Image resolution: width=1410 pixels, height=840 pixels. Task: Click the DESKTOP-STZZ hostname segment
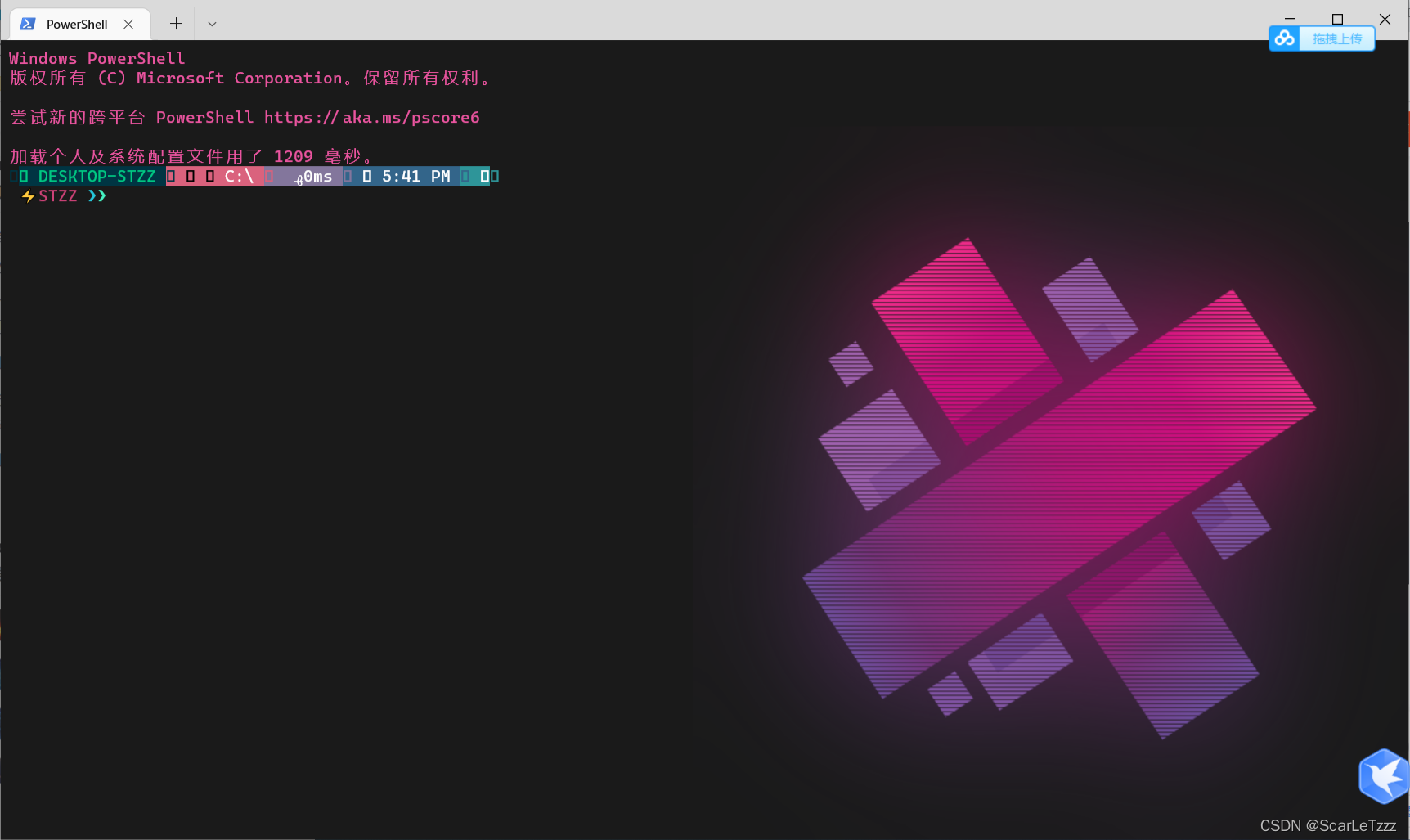pos(98,176)
